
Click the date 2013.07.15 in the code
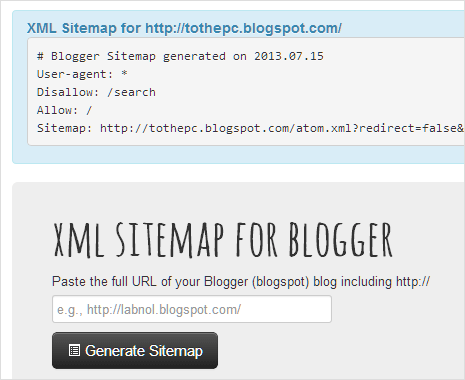tap(289, 56)
